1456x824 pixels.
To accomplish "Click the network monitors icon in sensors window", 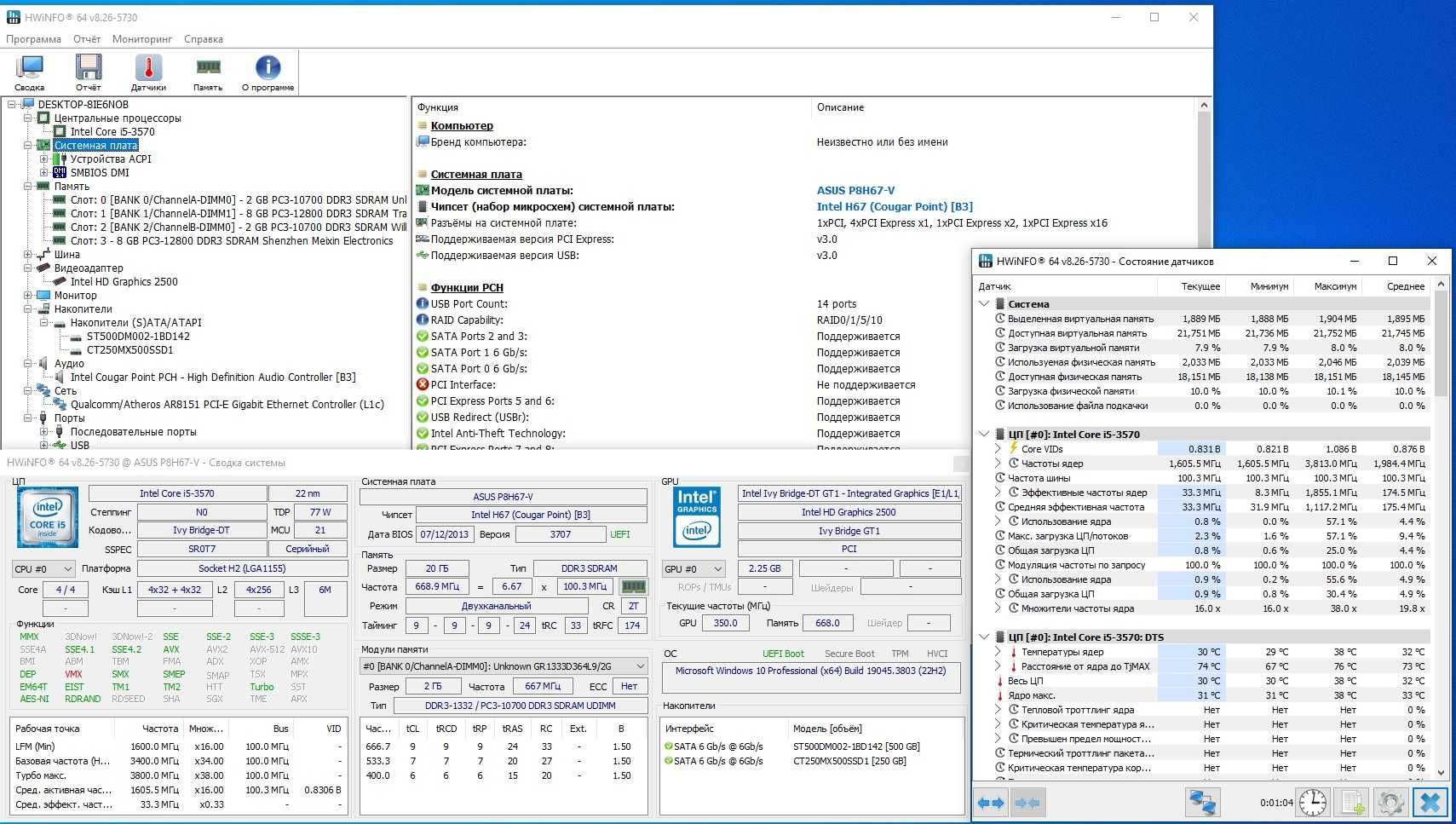I will pos(1202,803).
